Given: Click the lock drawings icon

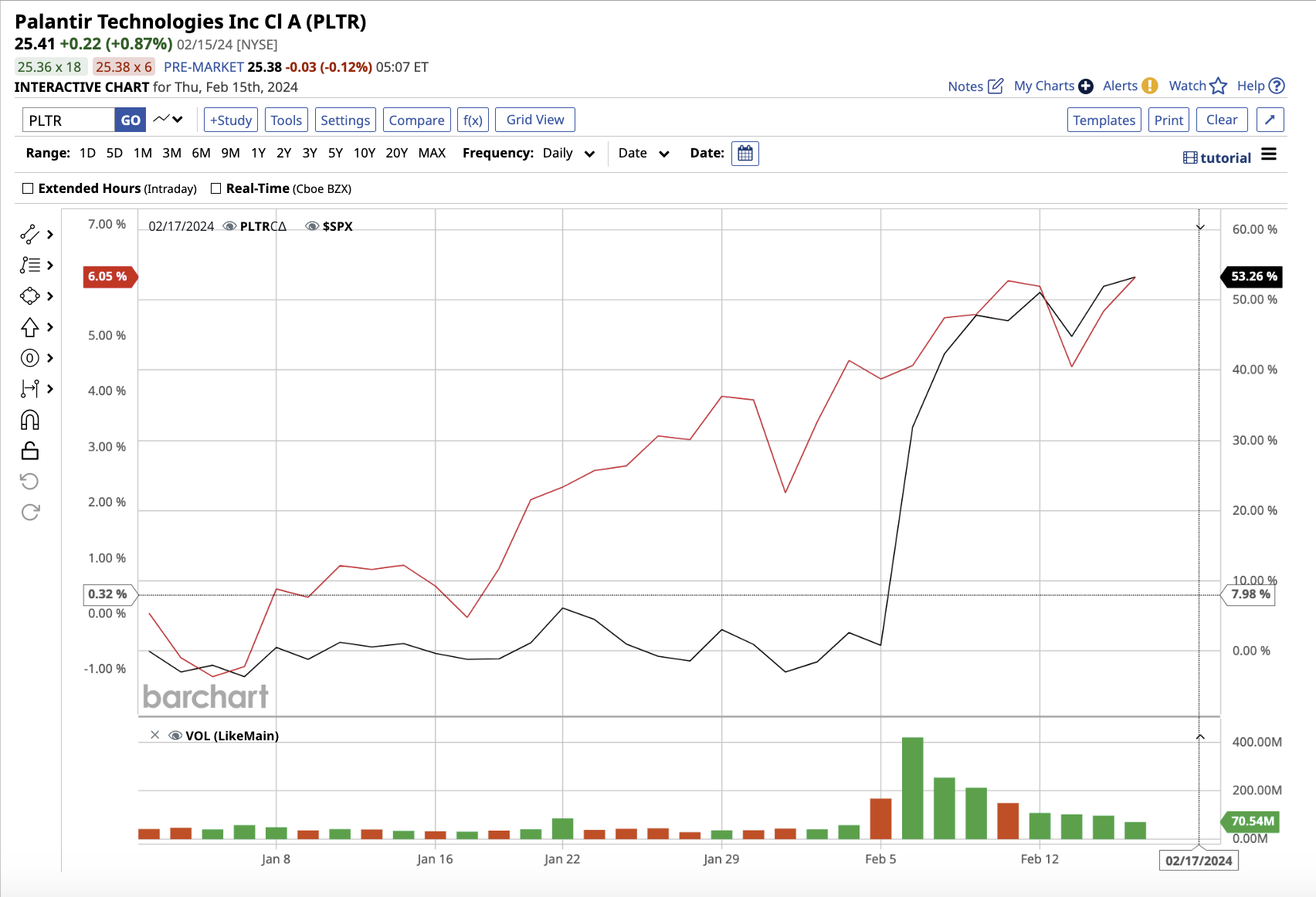Looking at the screenshot, I should pos(29,451).
